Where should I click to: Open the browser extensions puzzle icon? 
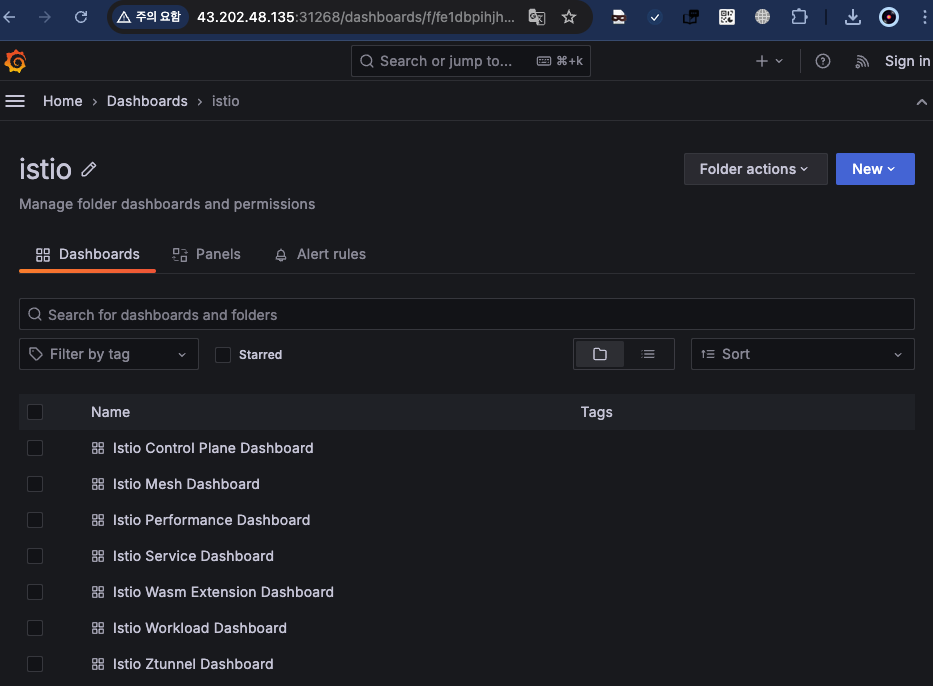tap(799, 17)
